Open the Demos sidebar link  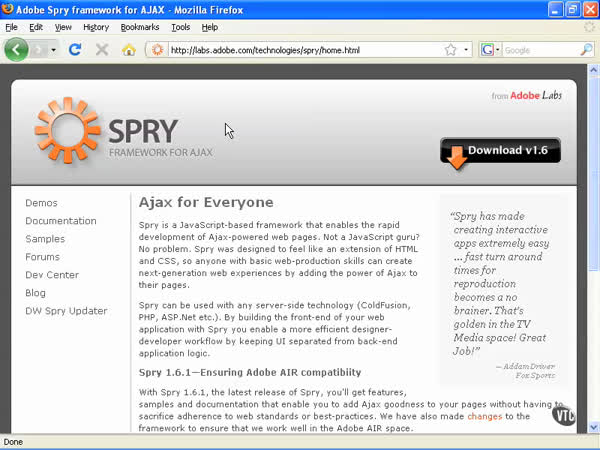(x=41, y=203)
